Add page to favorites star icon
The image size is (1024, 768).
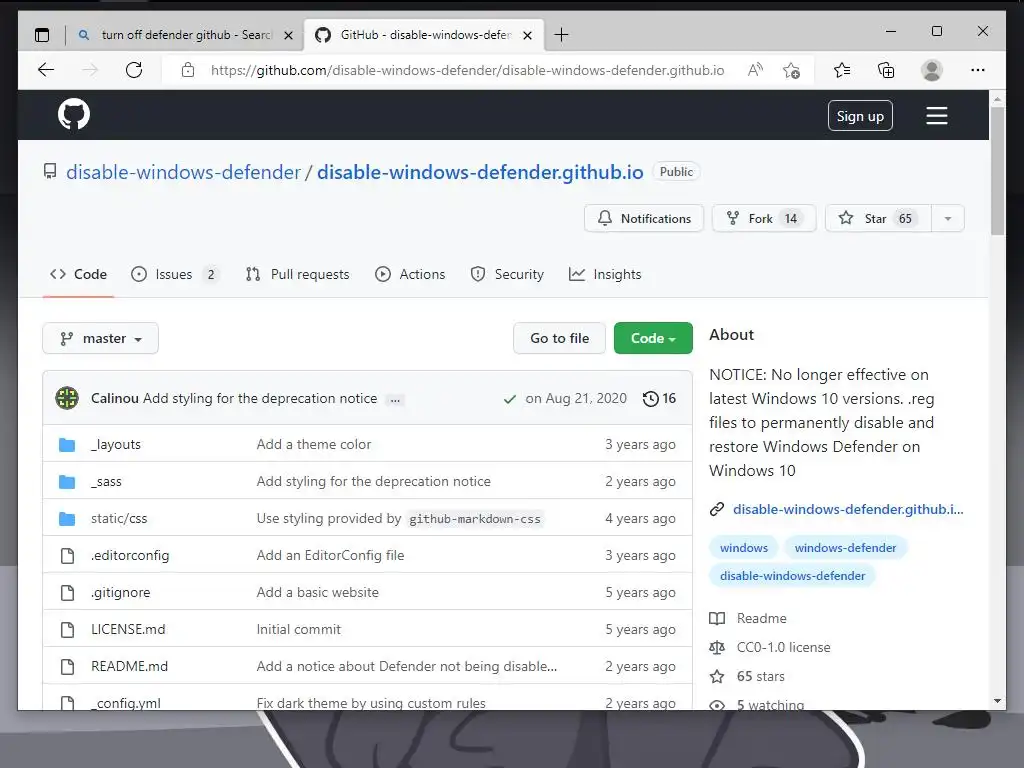click(x=792, y=70)
